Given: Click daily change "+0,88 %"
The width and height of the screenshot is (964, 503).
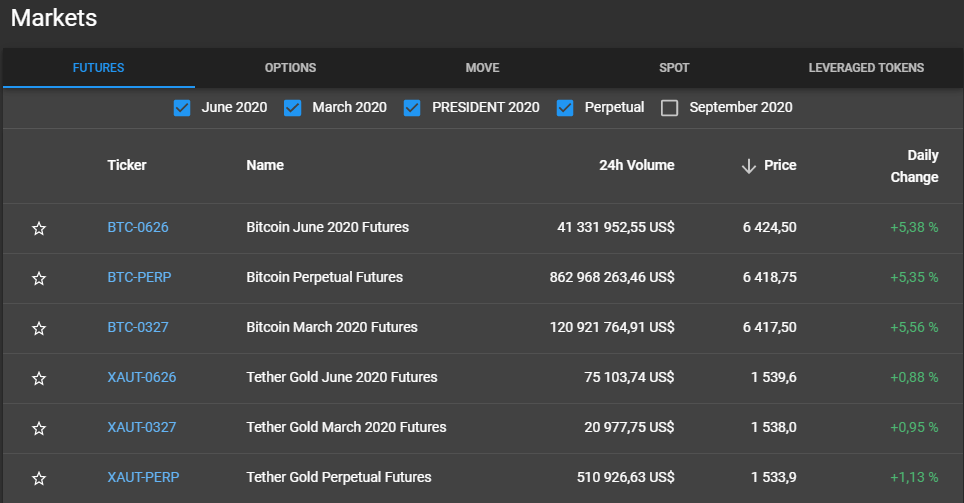Looking at the screenshot, I should pos(914,377).
